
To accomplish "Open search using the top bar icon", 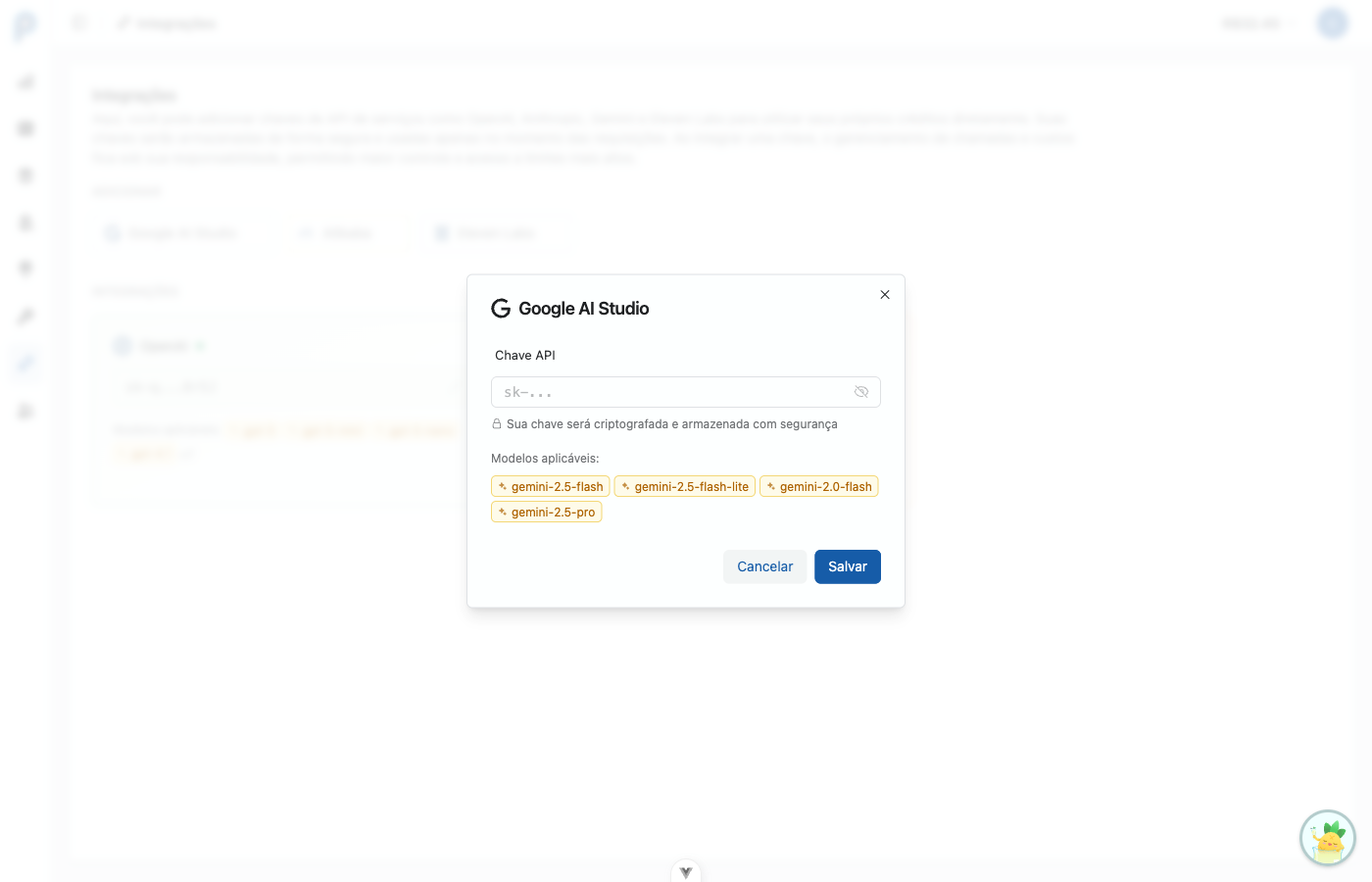I will [78, 23].
